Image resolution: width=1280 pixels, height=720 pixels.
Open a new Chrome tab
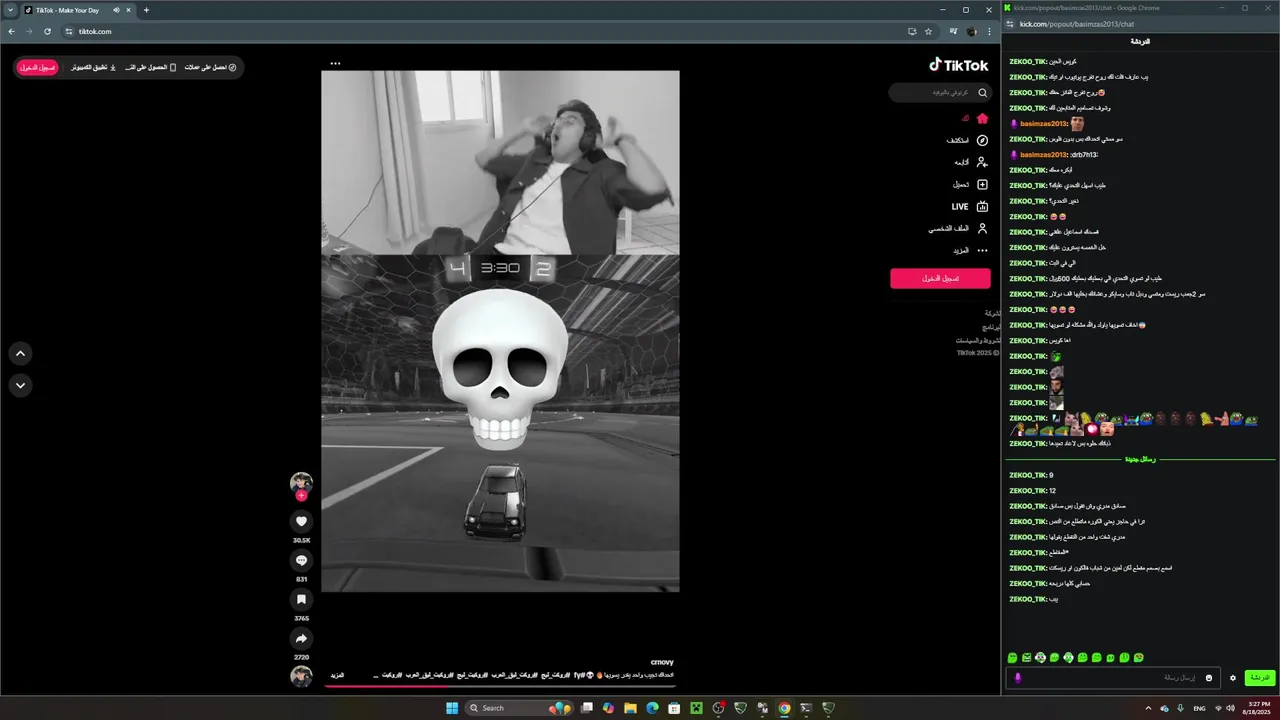[146, 10]
